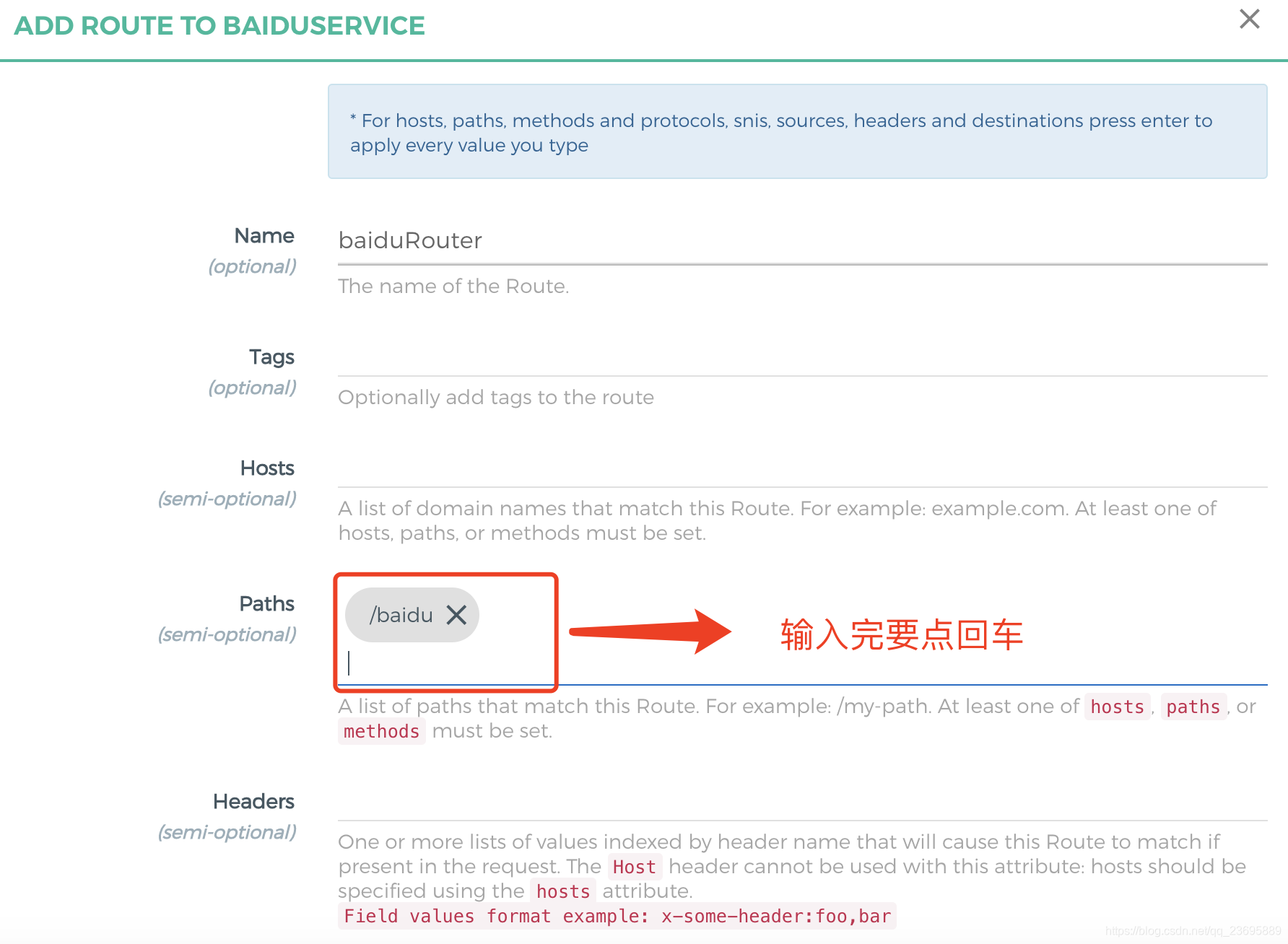Click the 'Field values format example' code line

point(617,916)
